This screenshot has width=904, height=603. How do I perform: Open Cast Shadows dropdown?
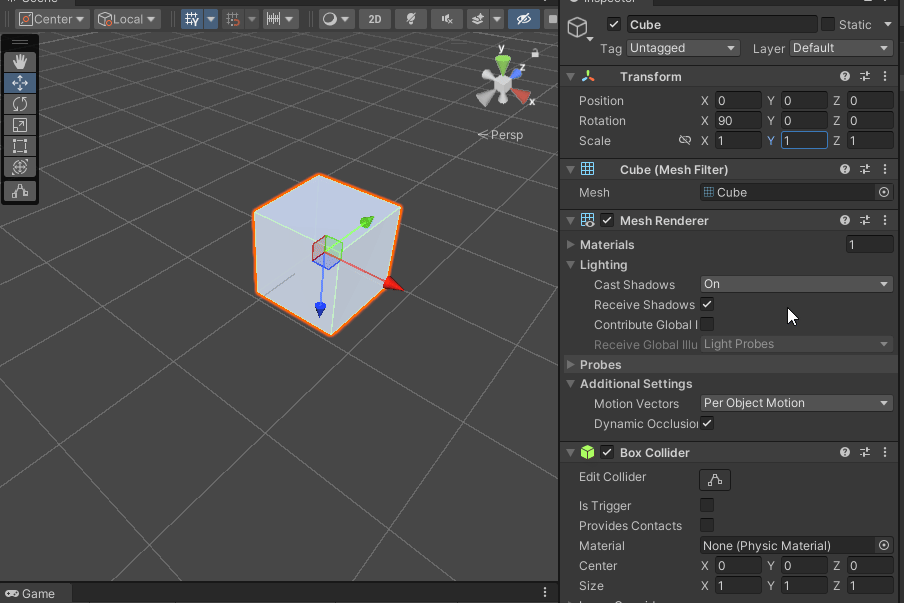(796, 284)
